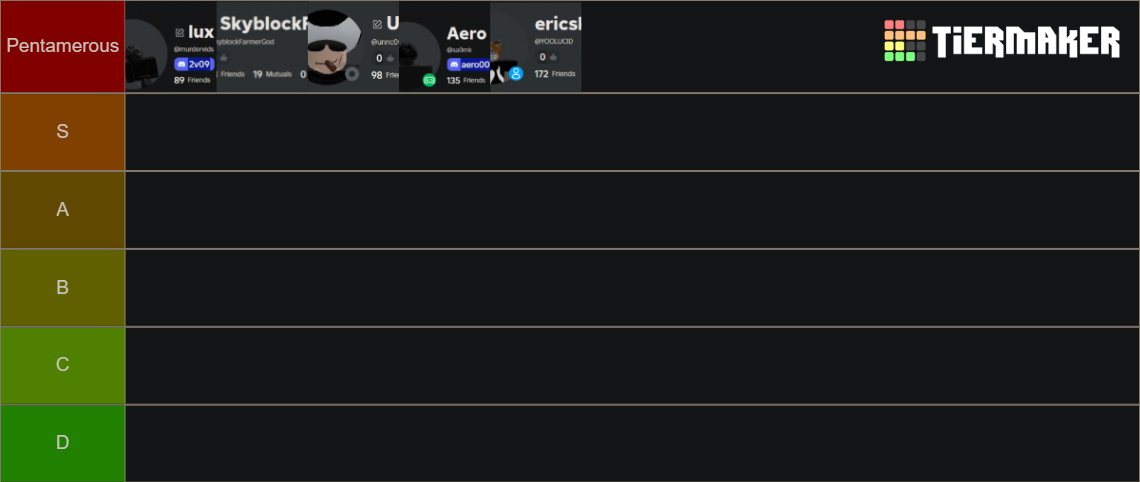This screenshot has height=482, width=1140.
Task: Select the green D tier label
Action: pyautogui.click(x=63, y=443)
